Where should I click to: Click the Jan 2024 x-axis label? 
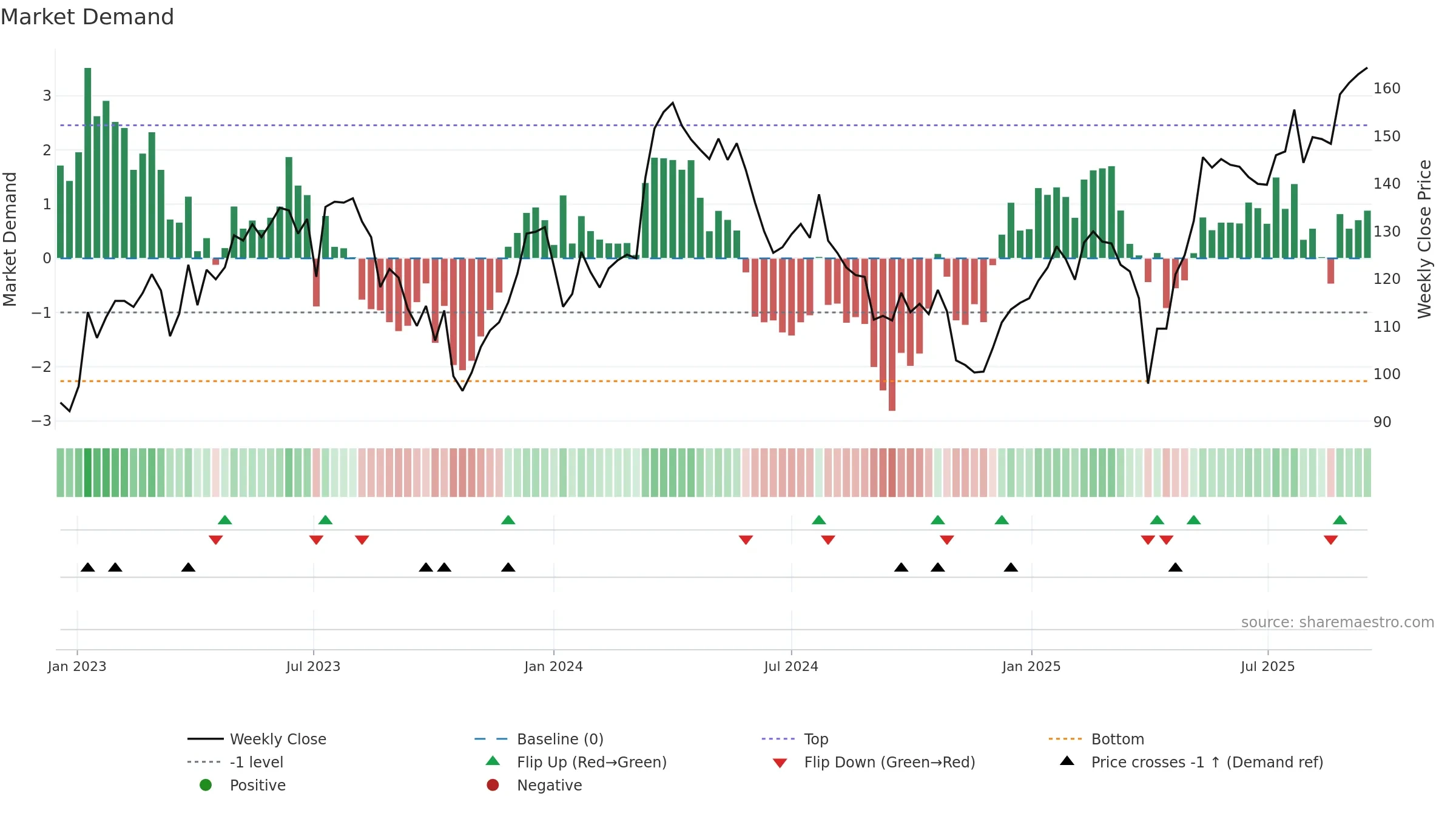pyautogui.click(x=553, y=667)
